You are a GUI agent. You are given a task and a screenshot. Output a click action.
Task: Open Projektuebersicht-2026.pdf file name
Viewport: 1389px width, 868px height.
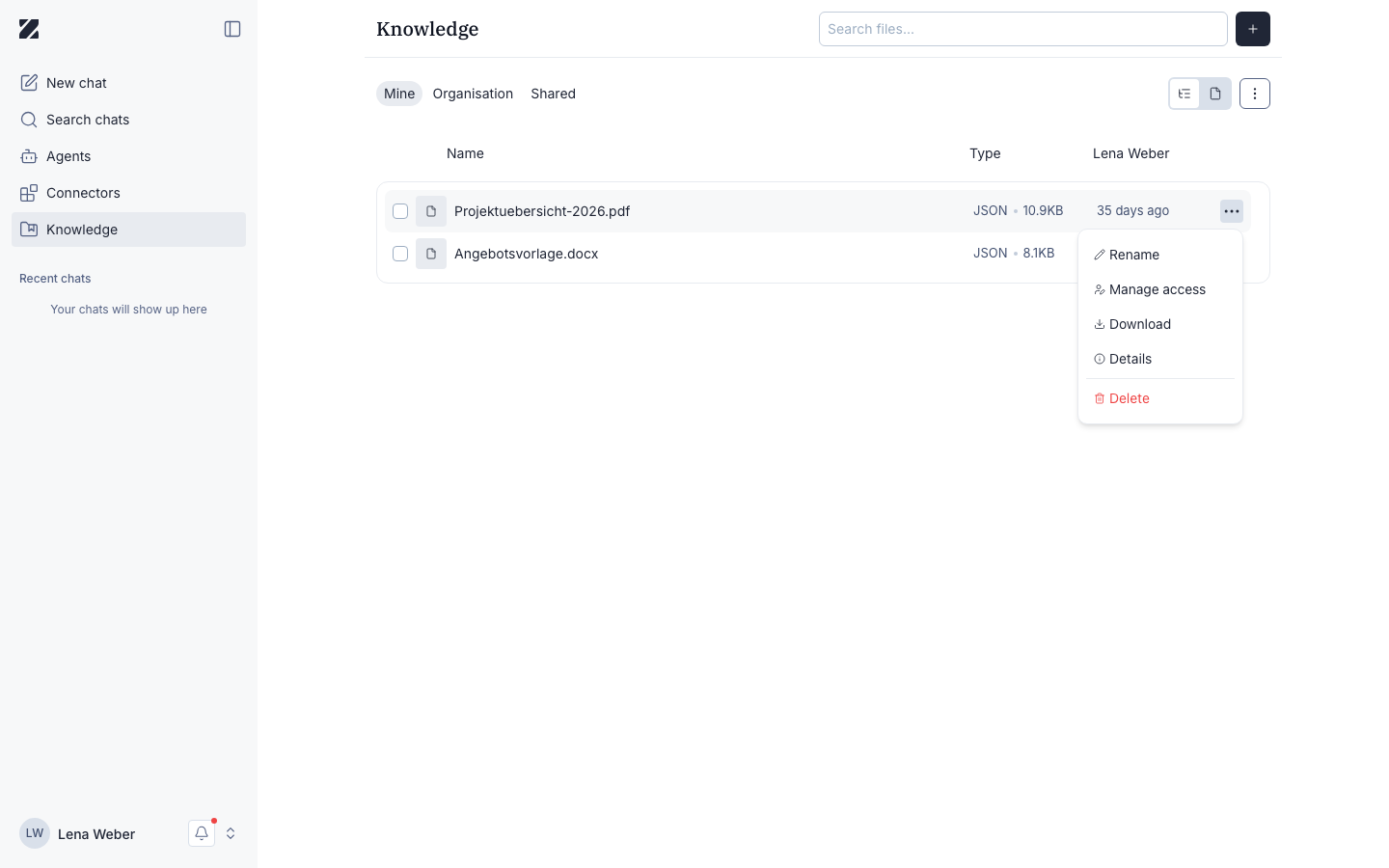542,211
